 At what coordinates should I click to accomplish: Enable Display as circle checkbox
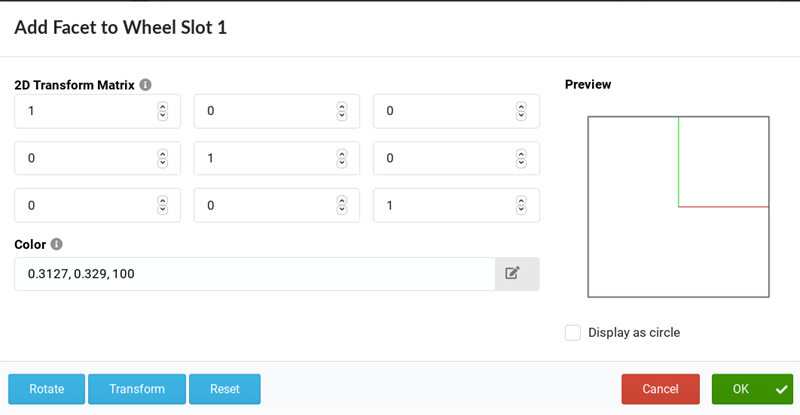pyautogui.click(x=573, y=332)
